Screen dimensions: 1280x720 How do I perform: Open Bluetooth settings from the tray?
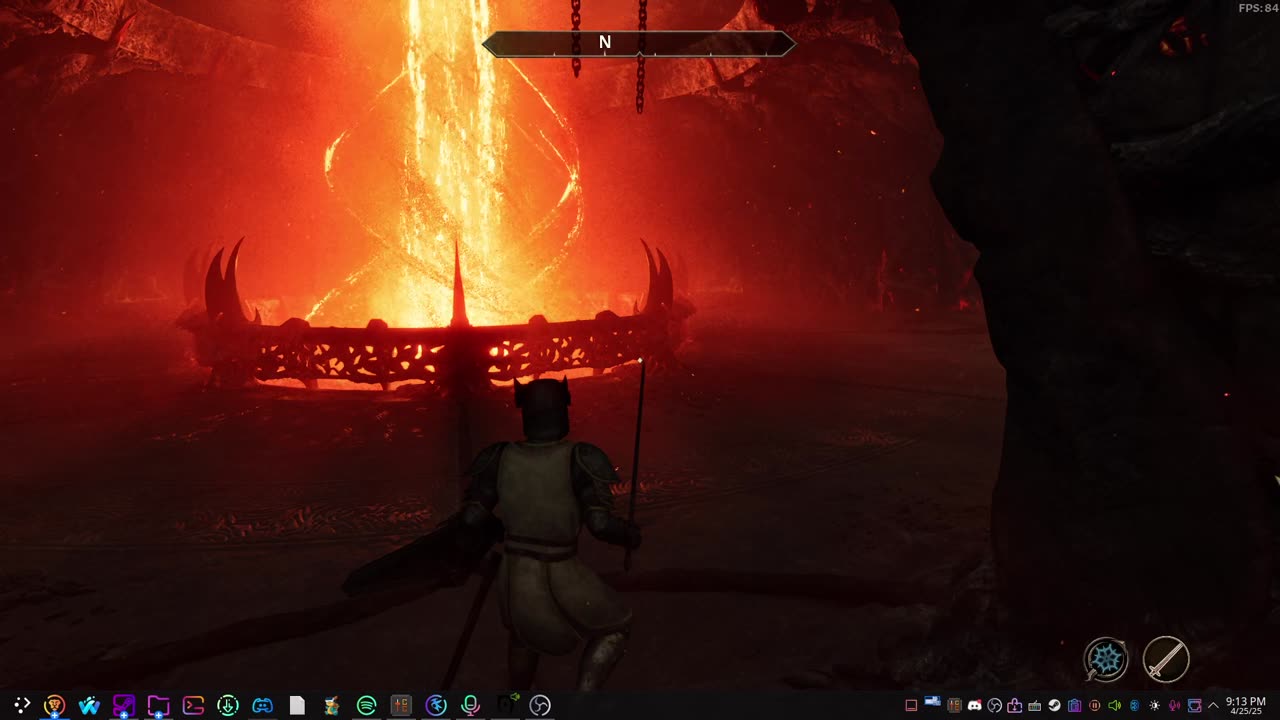[1135, 705]
